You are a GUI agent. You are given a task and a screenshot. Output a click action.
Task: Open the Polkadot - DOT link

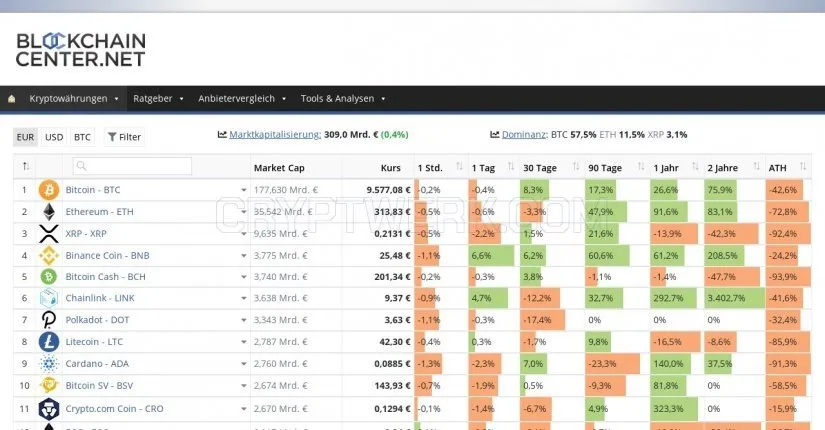[x=97, y=319]
